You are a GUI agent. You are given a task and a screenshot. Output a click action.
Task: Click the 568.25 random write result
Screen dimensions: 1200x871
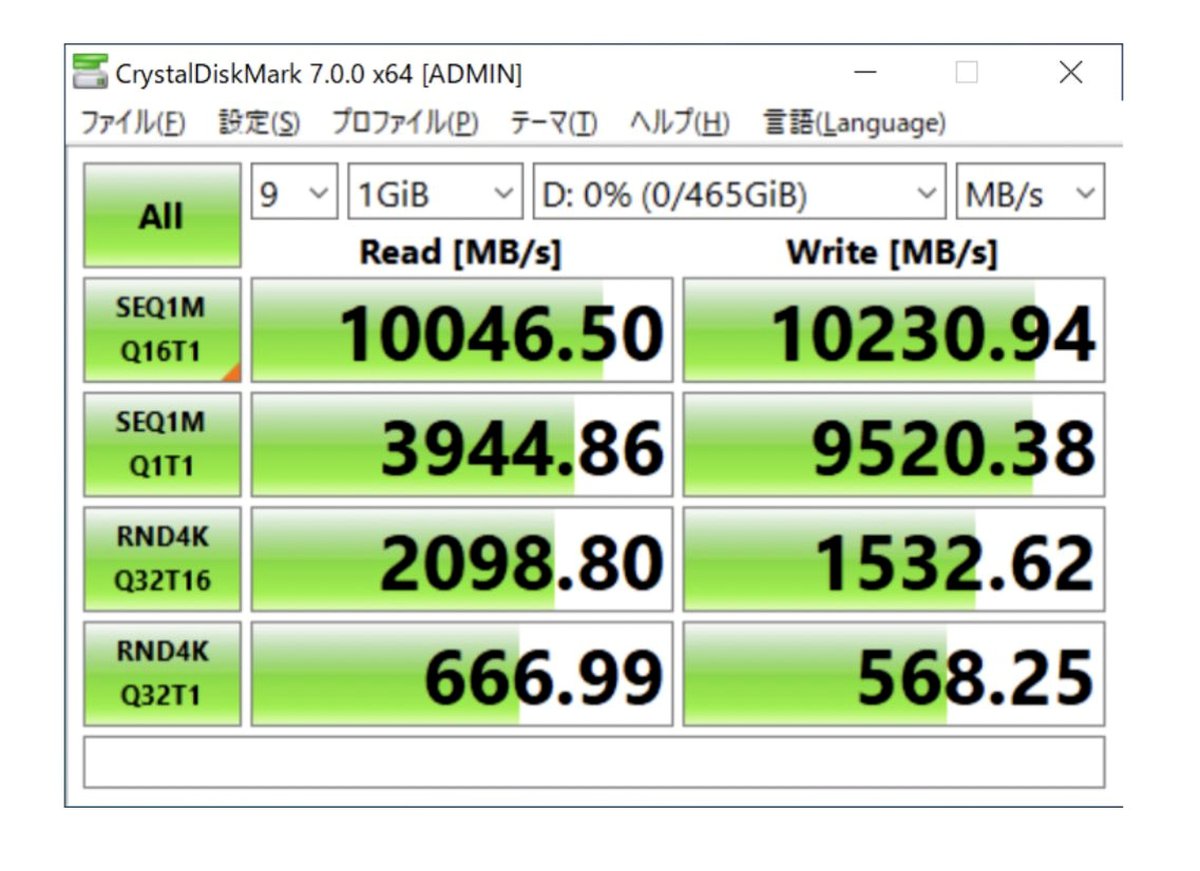894,675
